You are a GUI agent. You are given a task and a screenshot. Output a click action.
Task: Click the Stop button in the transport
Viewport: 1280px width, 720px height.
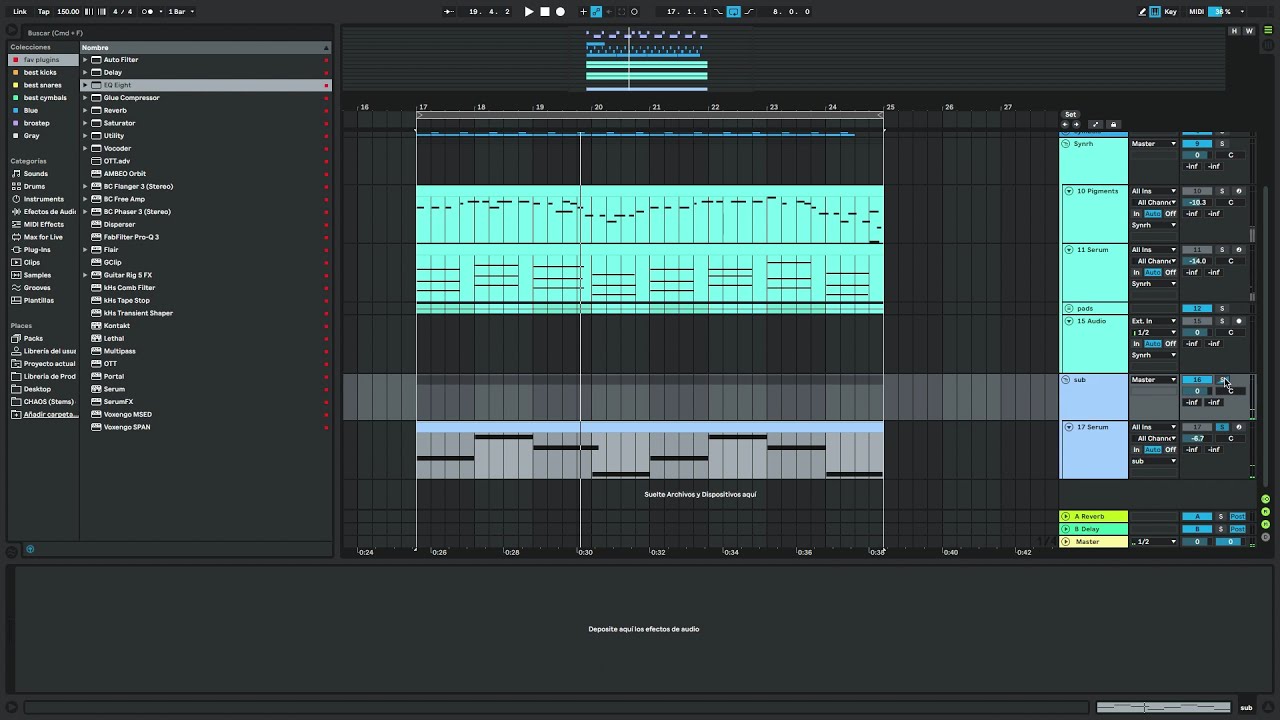545,12
